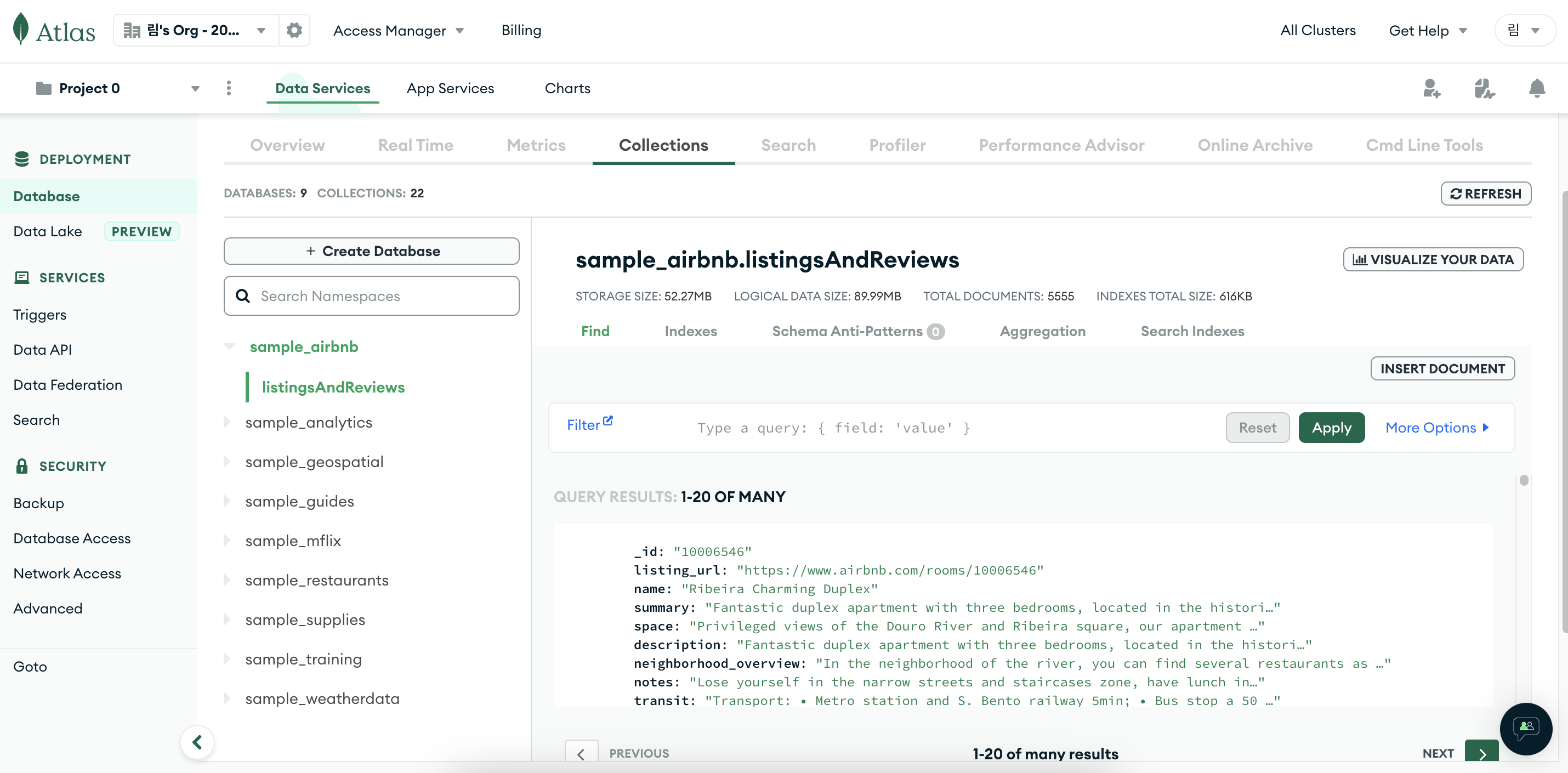
Task: Open Network Access in the sidebar
Action: click(67, 573)
